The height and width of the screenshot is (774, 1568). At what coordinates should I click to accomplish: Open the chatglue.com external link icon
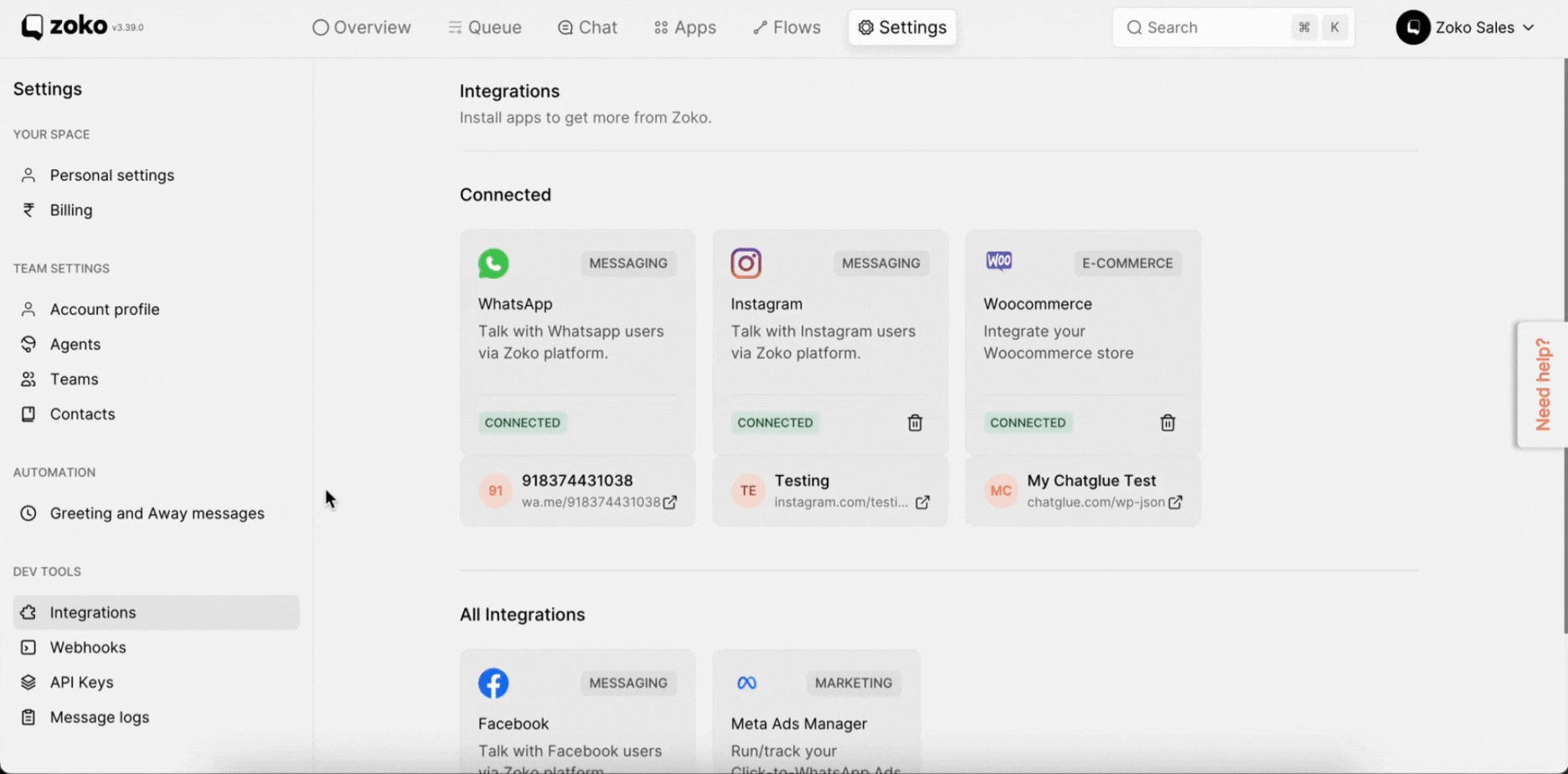[1175, 503]
